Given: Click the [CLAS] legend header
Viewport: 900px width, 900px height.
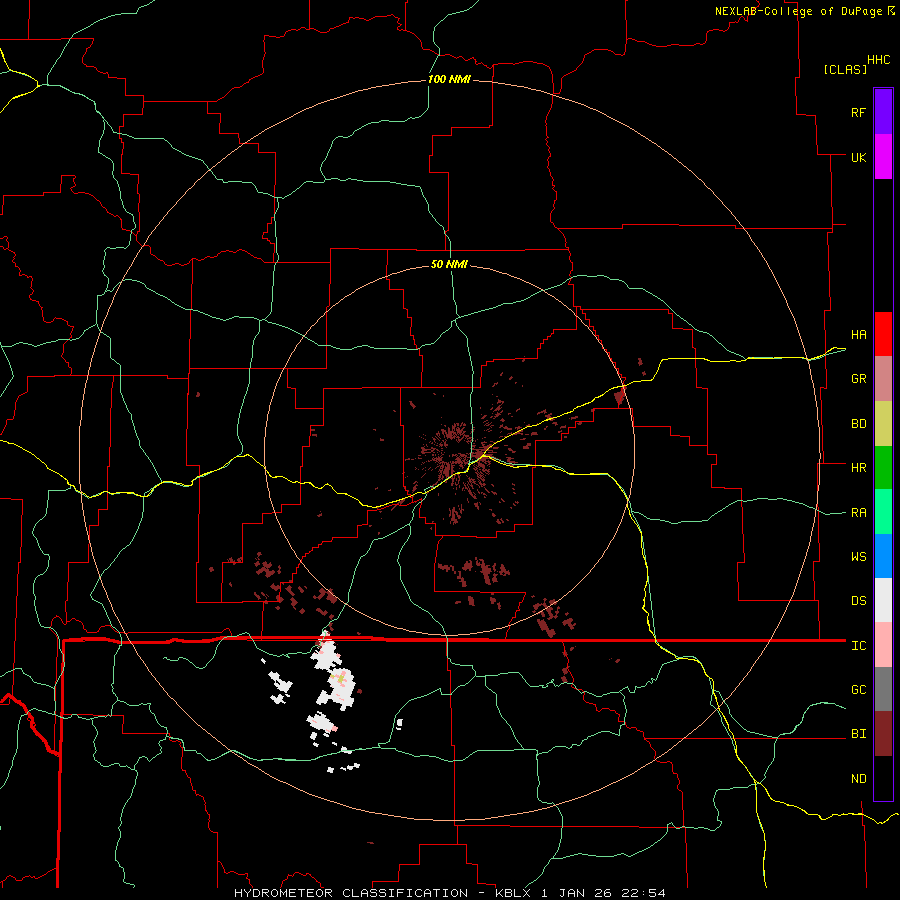Looking at the screenshot, I should click(x=845, y=69).
